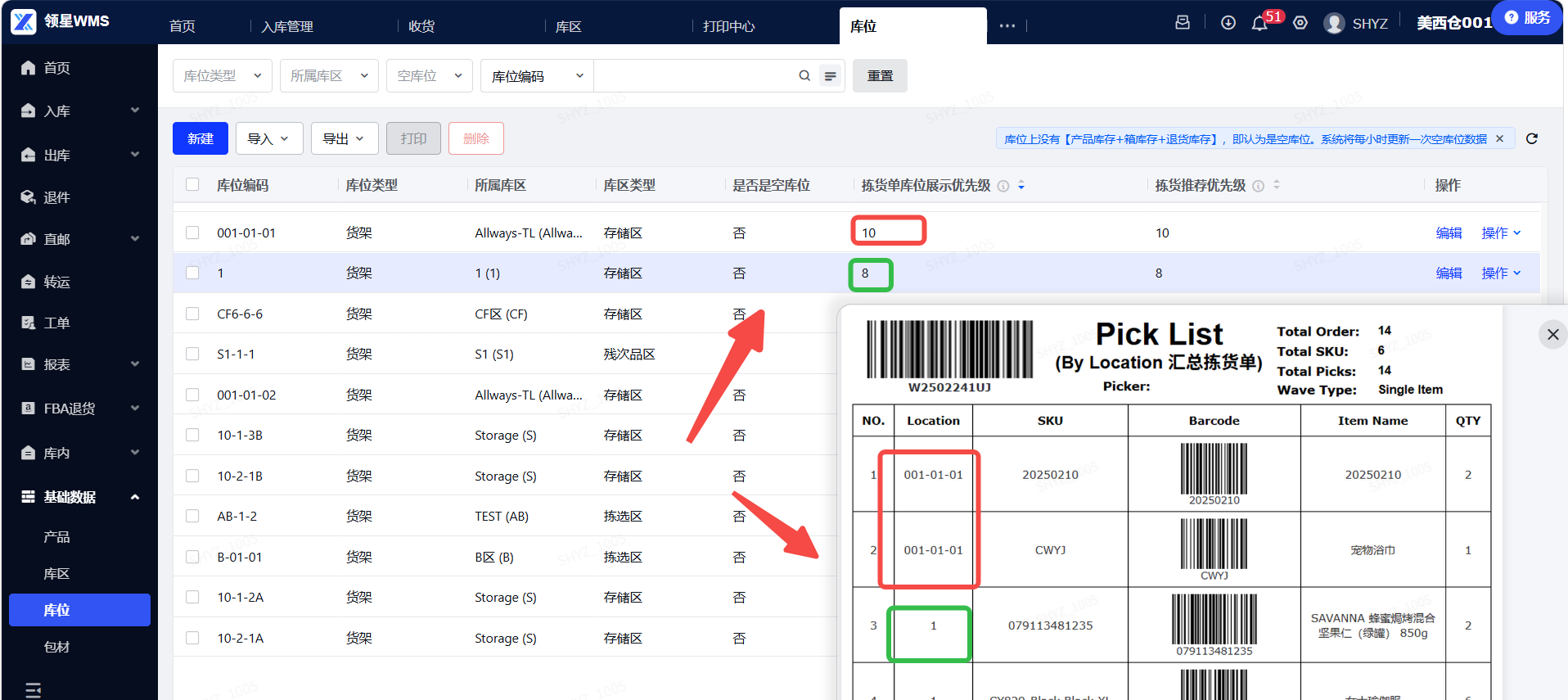Expand the 入库 sidebar menu
The width and height of the screenshot is (1568, 700).
pyautogui.click(x=79, y=111)
